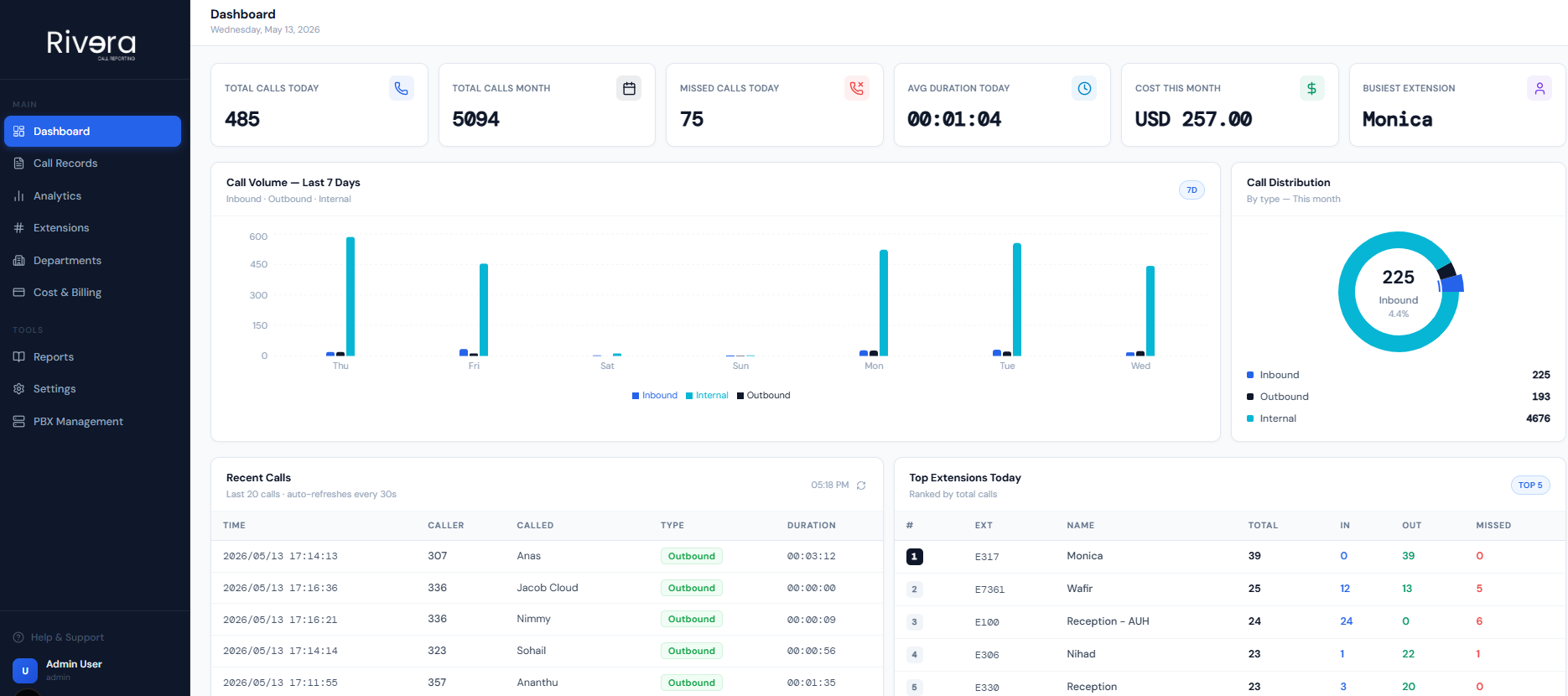Click the Help & Support link

(x=59, y=637)
